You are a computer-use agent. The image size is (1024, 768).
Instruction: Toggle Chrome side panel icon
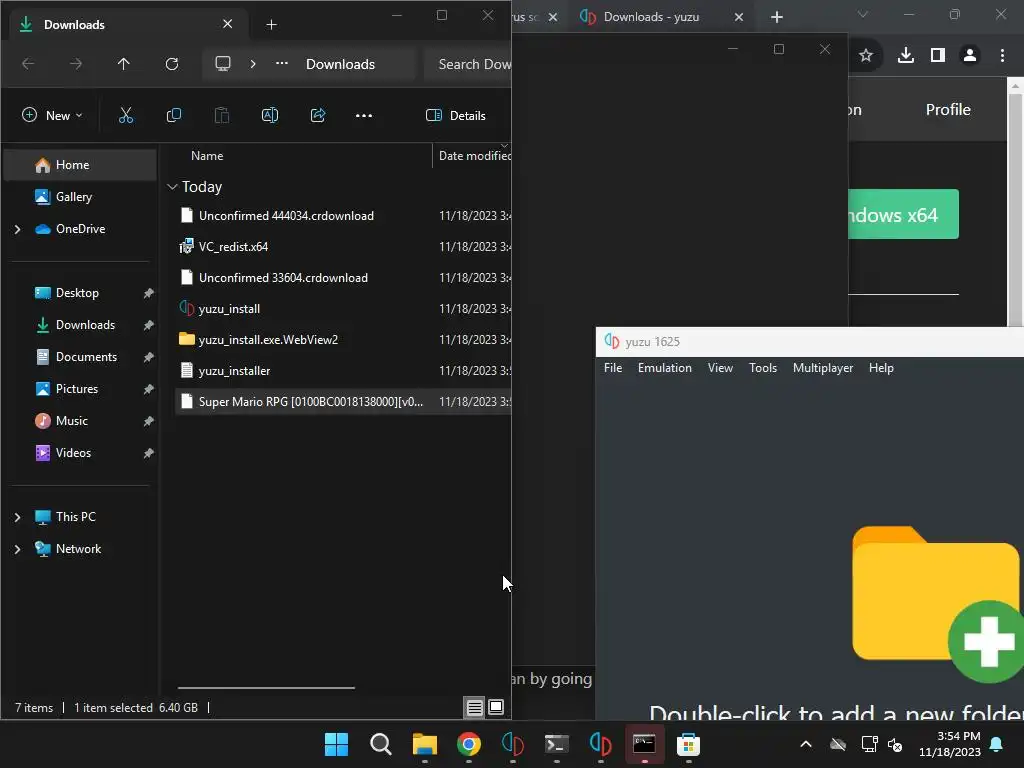click(x=938, y=56)
